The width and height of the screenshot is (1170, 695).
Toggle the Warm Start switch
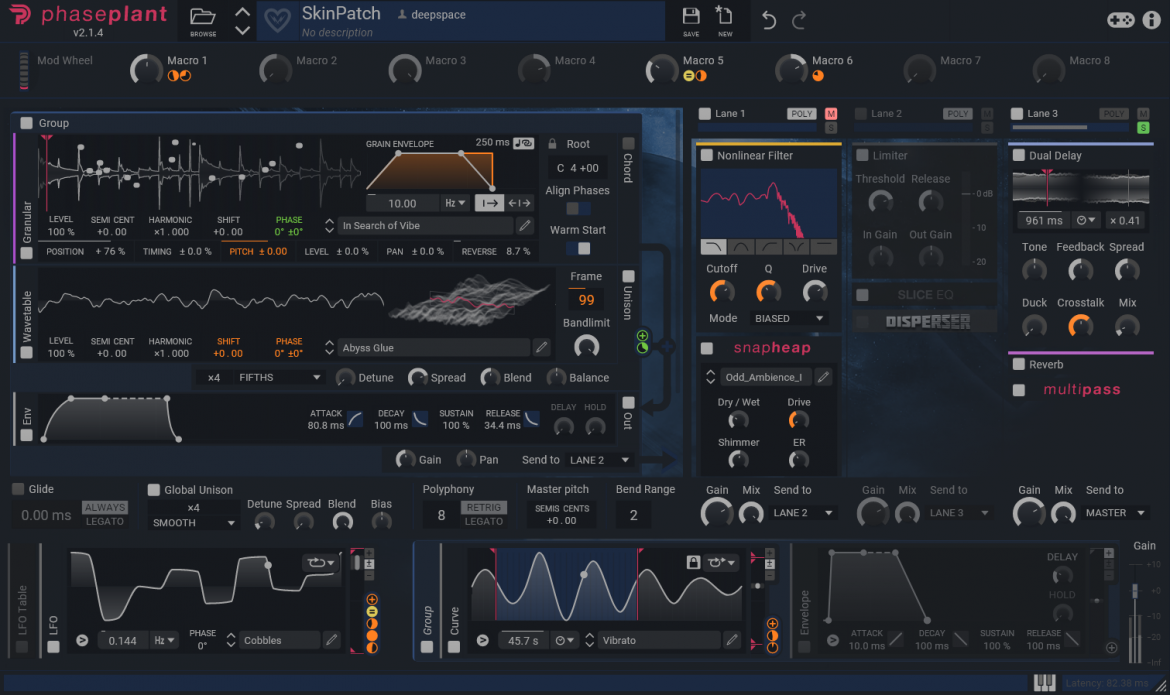click(578, 248)
